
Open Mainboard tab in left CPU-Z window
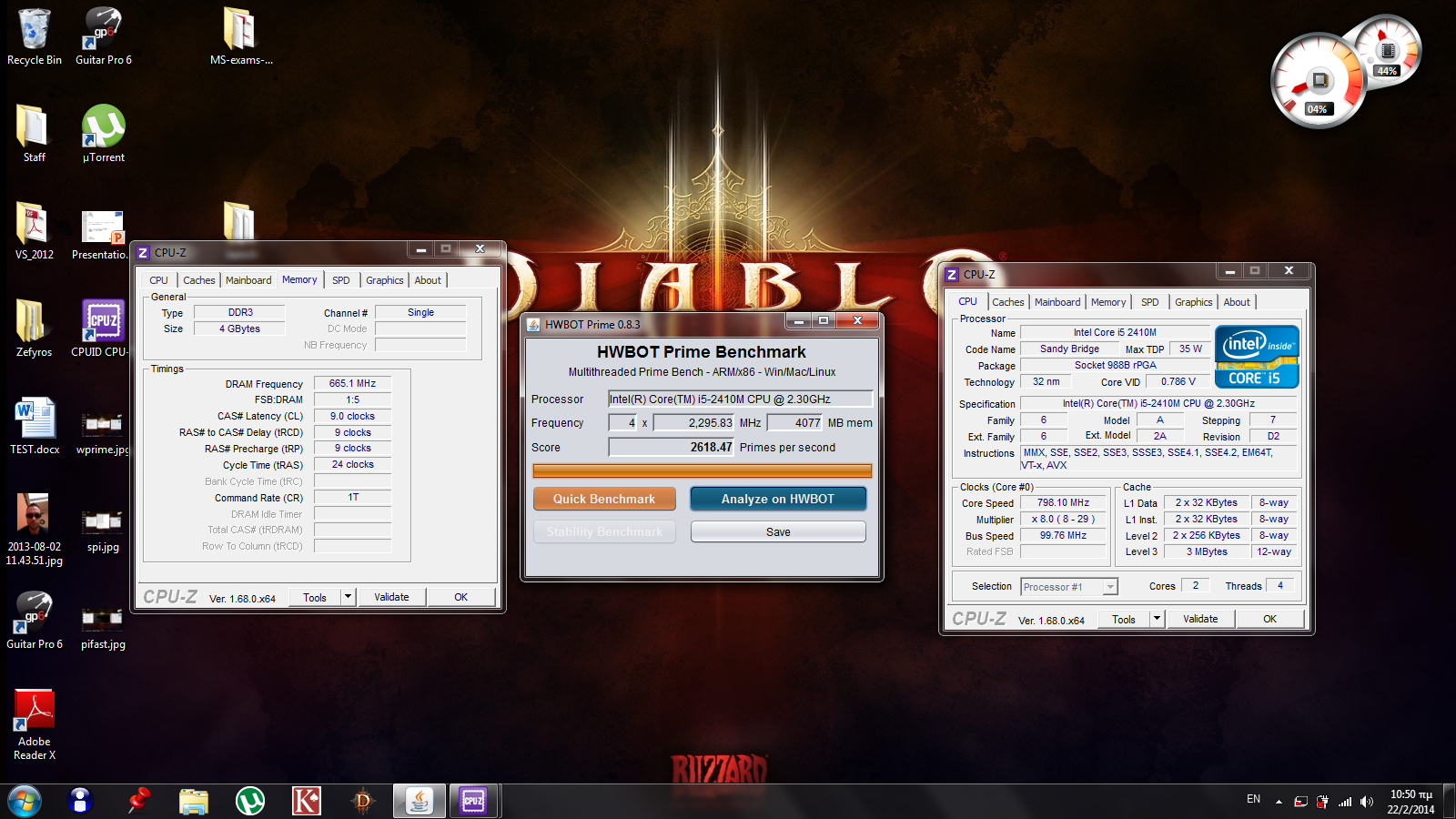click(248, 280)
